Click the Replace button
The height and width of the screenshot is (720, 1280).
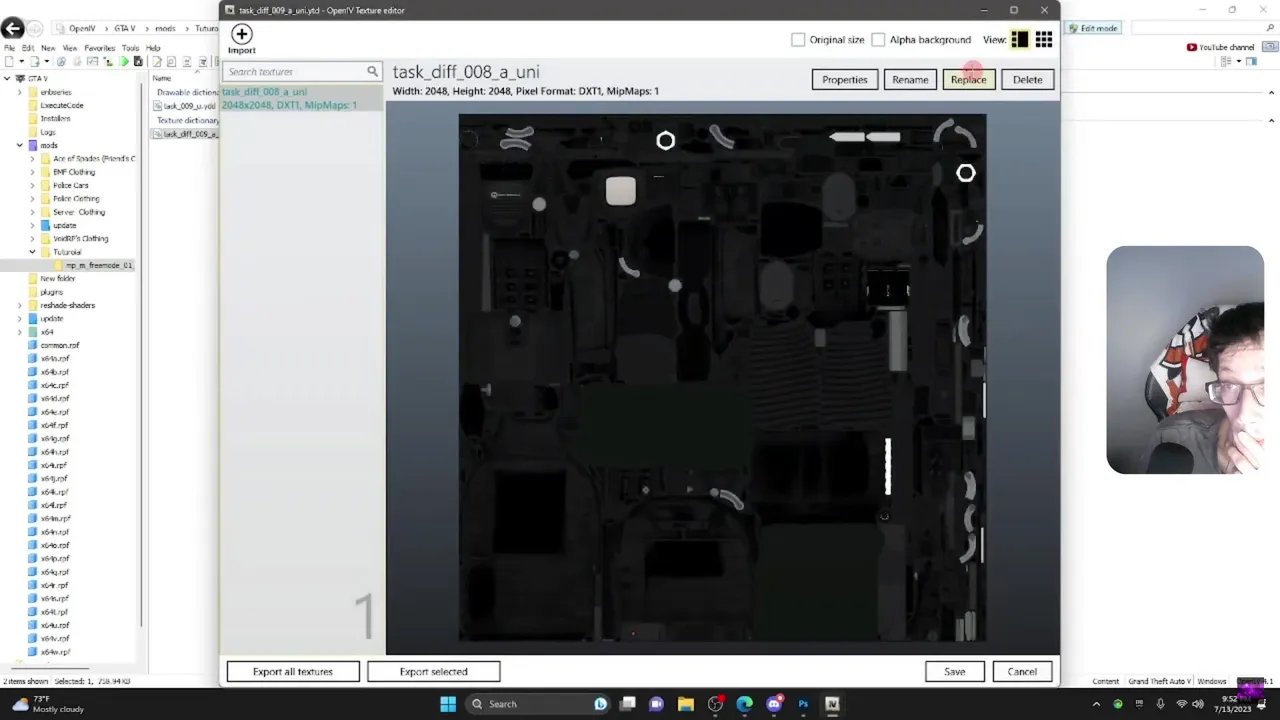click(x=968, y=80)
